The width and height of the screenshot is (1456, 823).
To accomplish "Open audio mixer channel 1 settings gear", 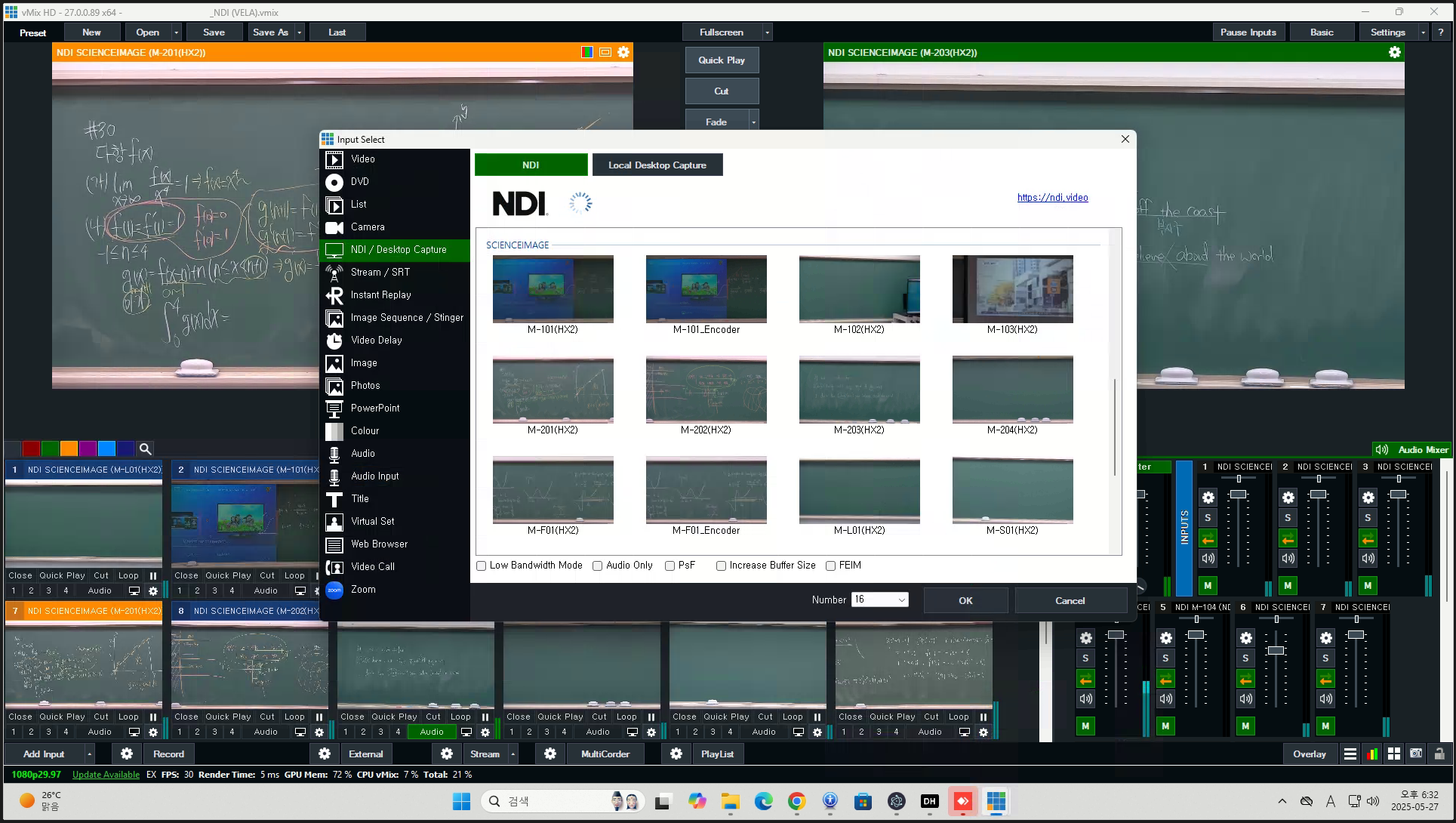I will 1208,498.
